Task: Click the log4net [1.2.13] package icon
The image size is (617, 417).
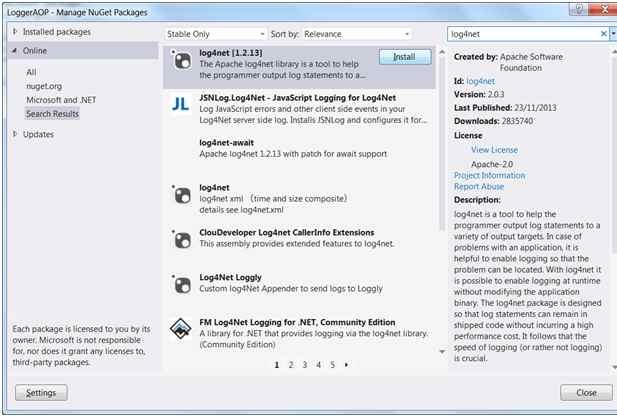Action: point(182,60)
